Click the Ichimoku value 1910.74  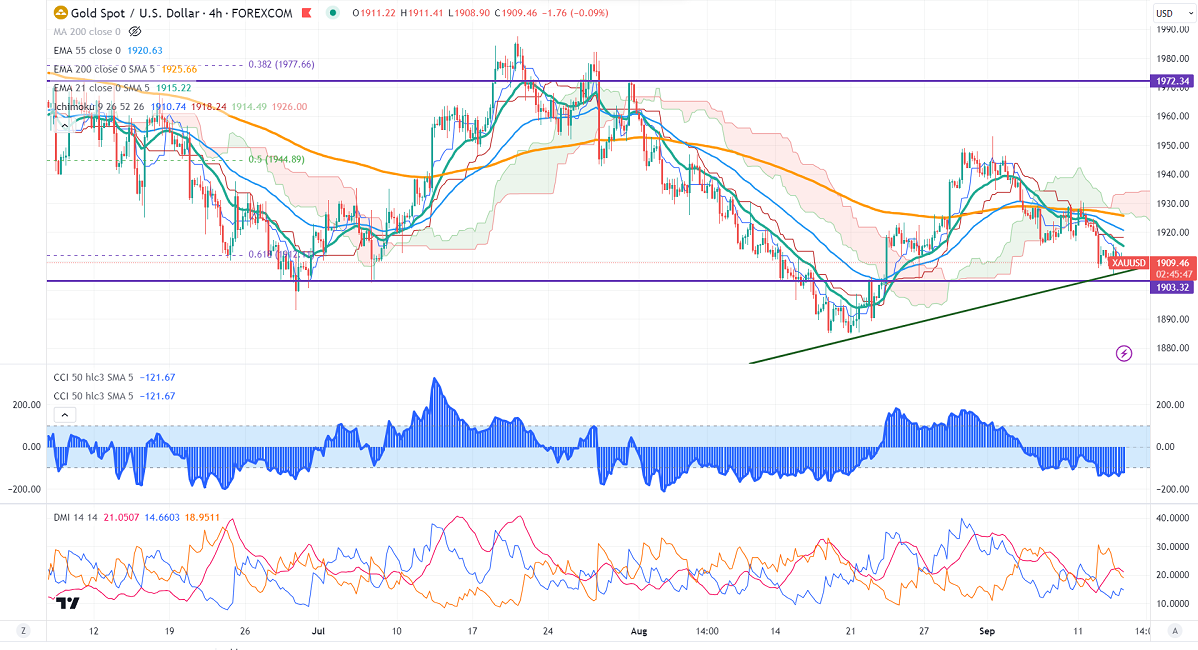[x=168, y=106]
